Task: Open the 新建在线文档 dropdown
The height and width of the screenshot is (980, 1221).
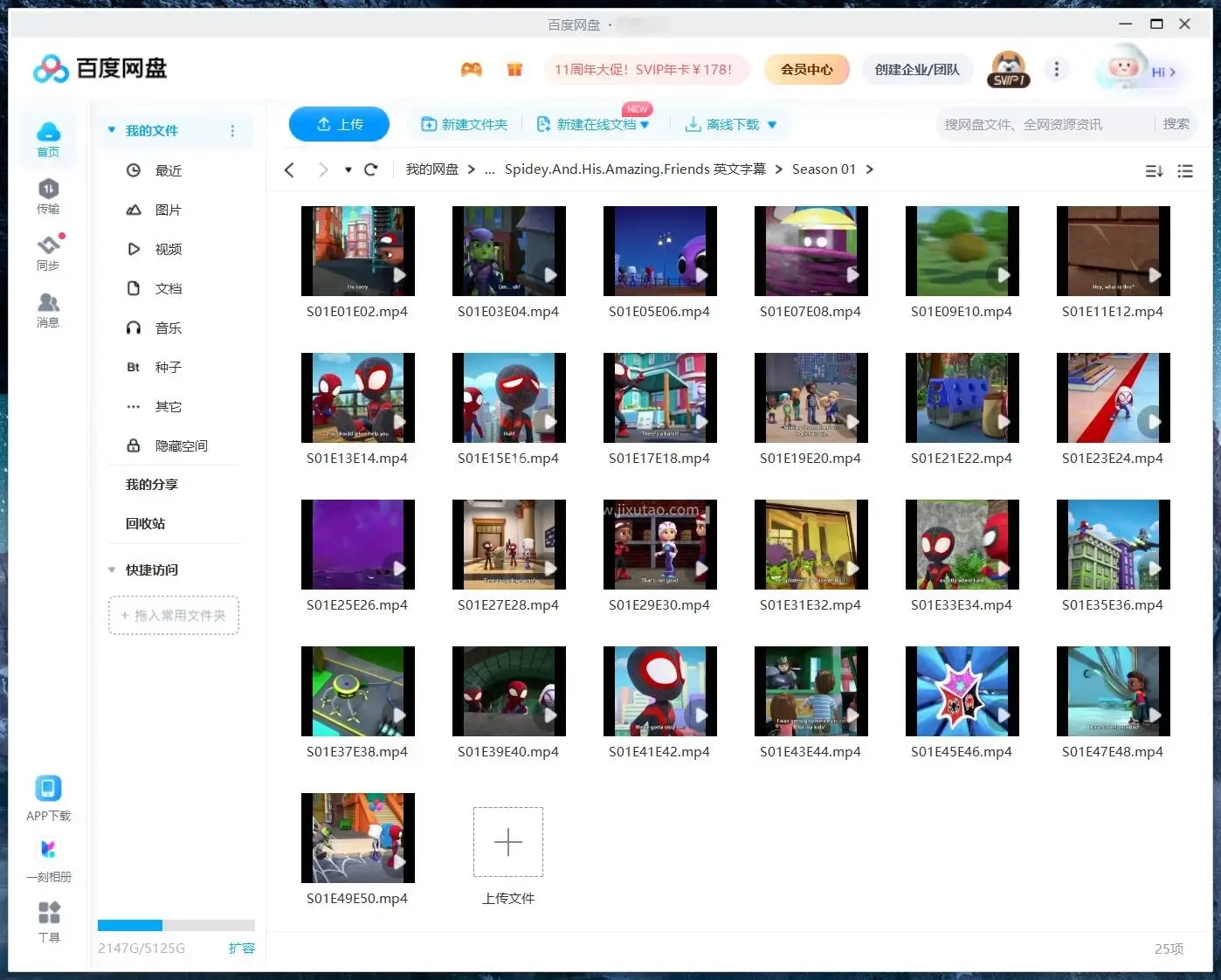Action: 645,125
